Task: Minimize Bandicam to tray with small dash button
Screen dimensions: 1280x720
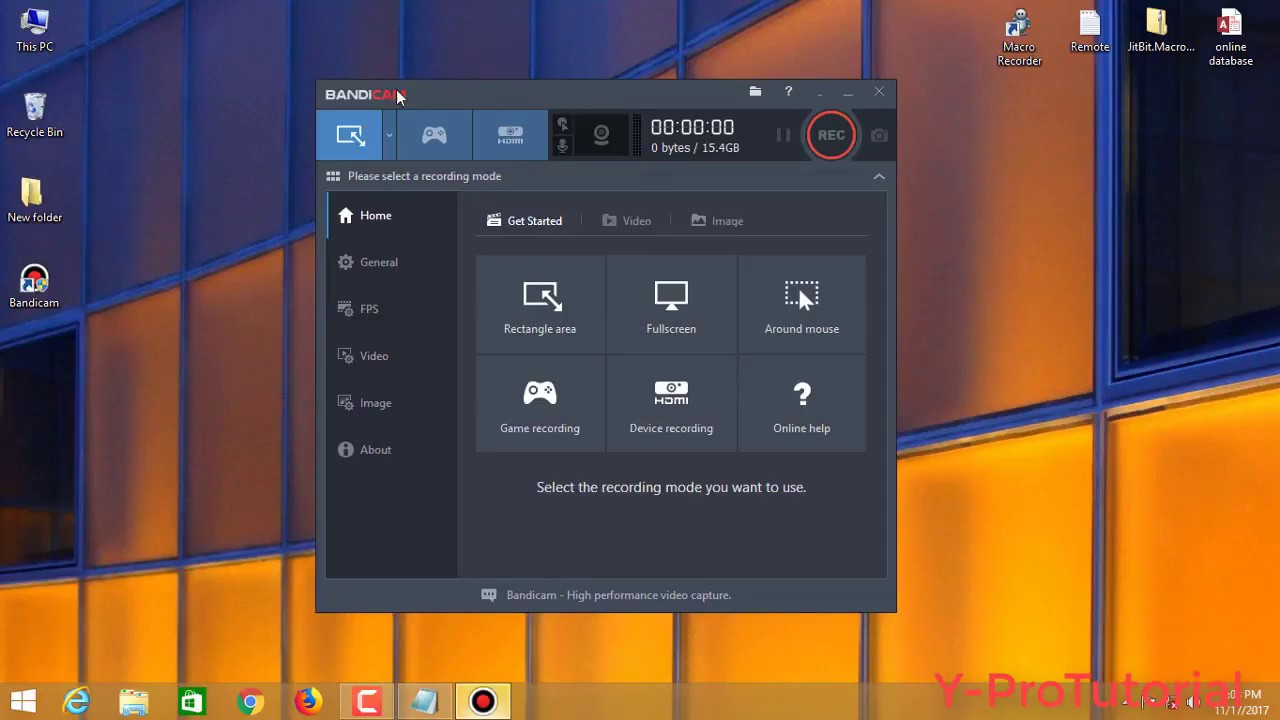Action: pyautogui.click(x=820, y=93)
